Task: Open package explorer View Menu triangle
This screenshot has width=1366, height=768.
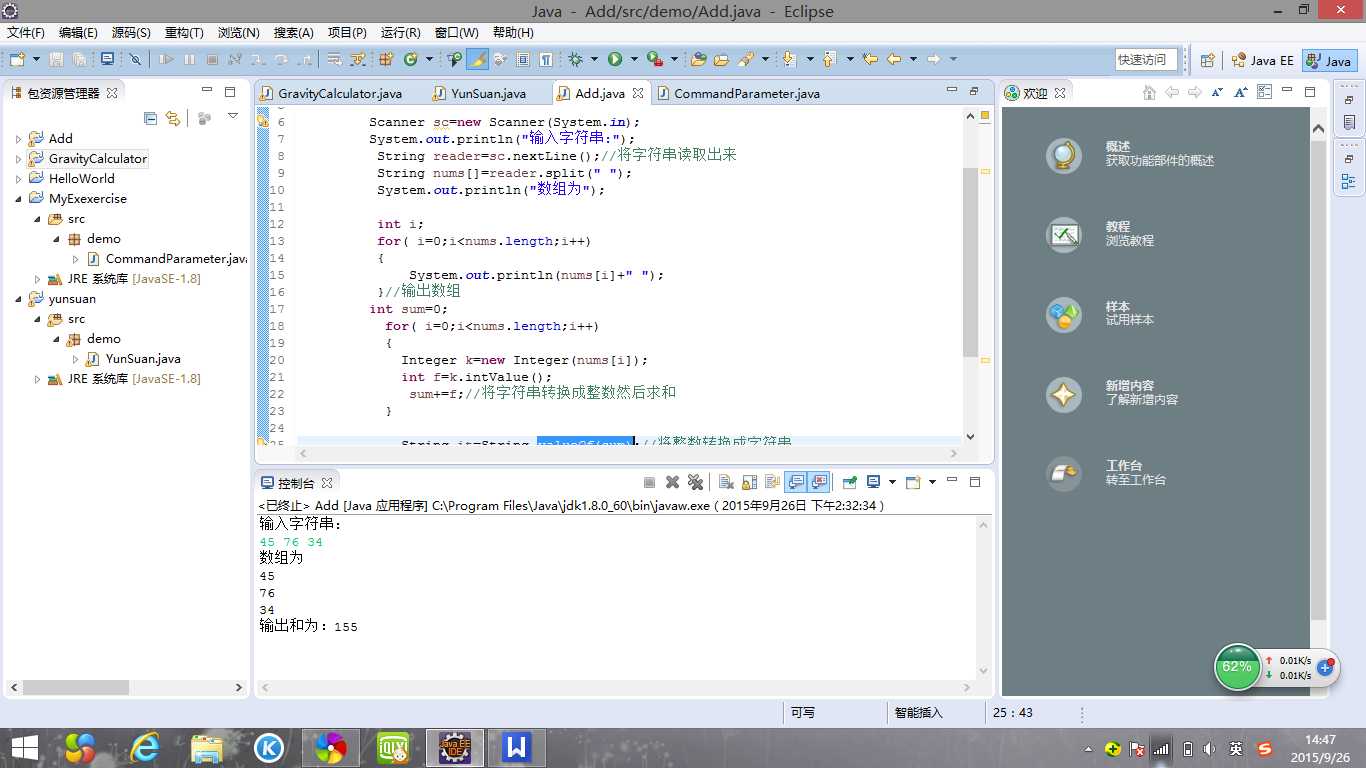Action: (233, 117)
